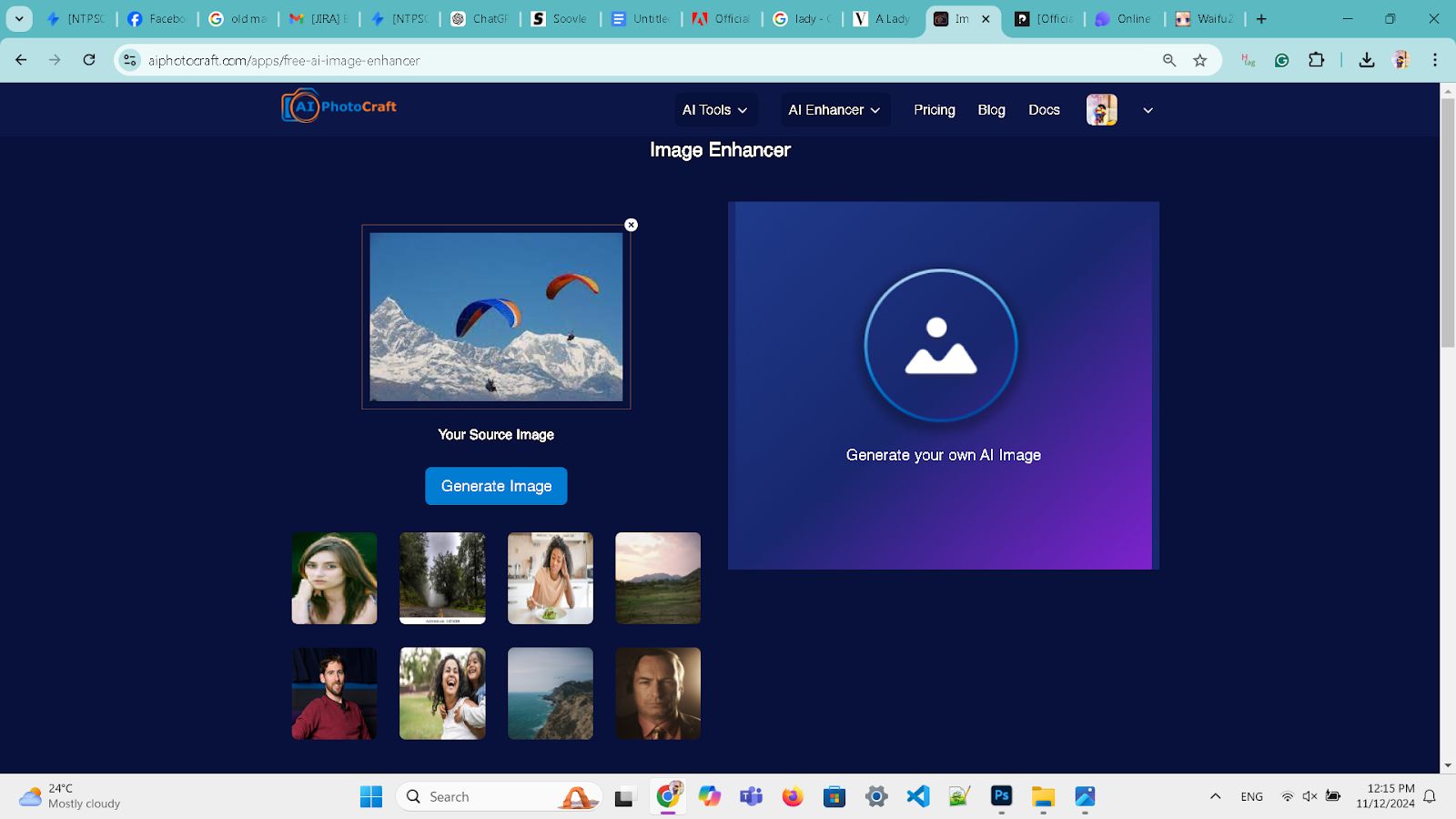The image size is (1456, 819).
Task: Launch Firefox from the taskbar
Action: tap(793, 796)
